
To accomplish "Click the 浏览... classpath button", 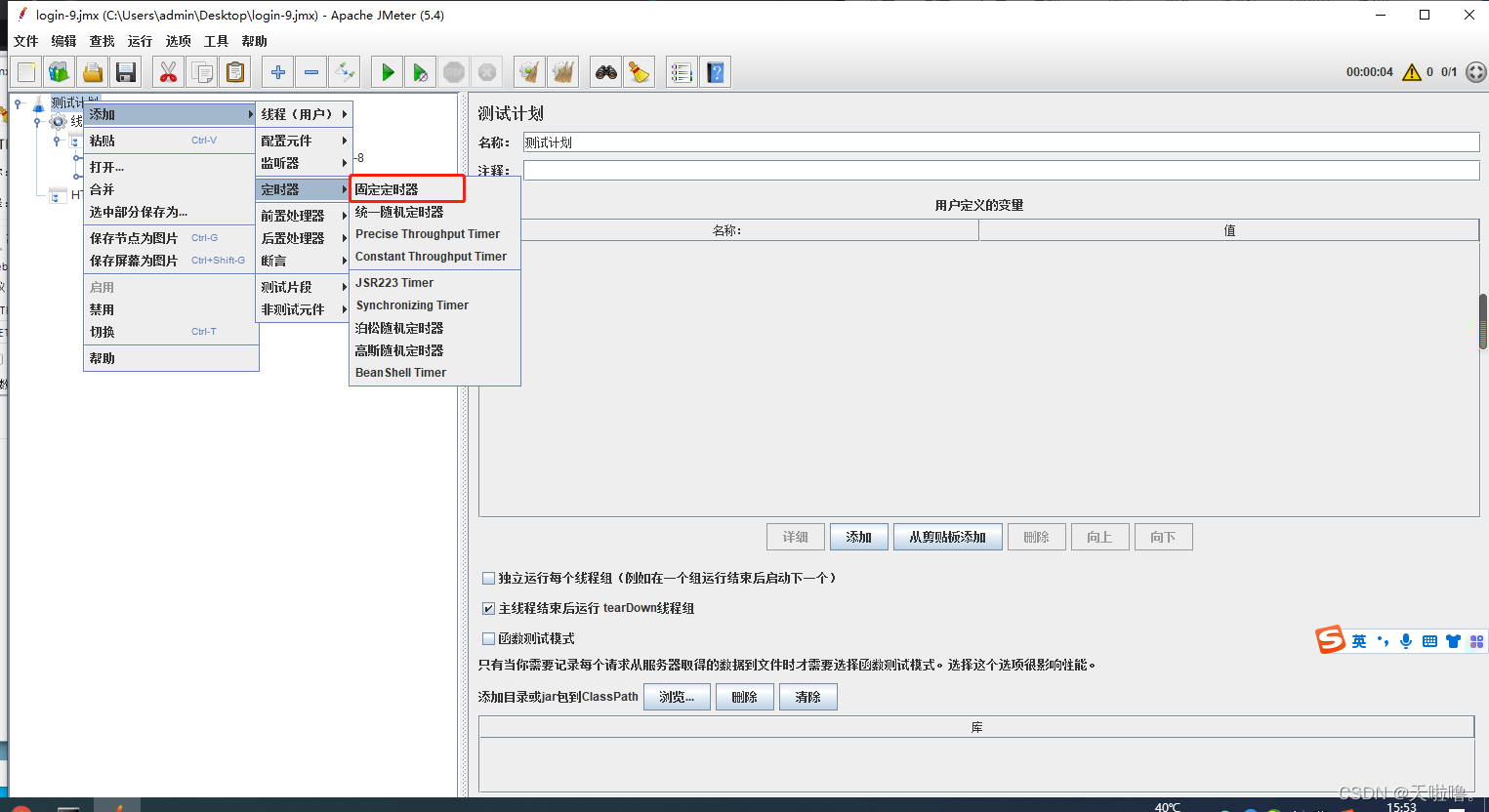I will click(x=677, y=697).
